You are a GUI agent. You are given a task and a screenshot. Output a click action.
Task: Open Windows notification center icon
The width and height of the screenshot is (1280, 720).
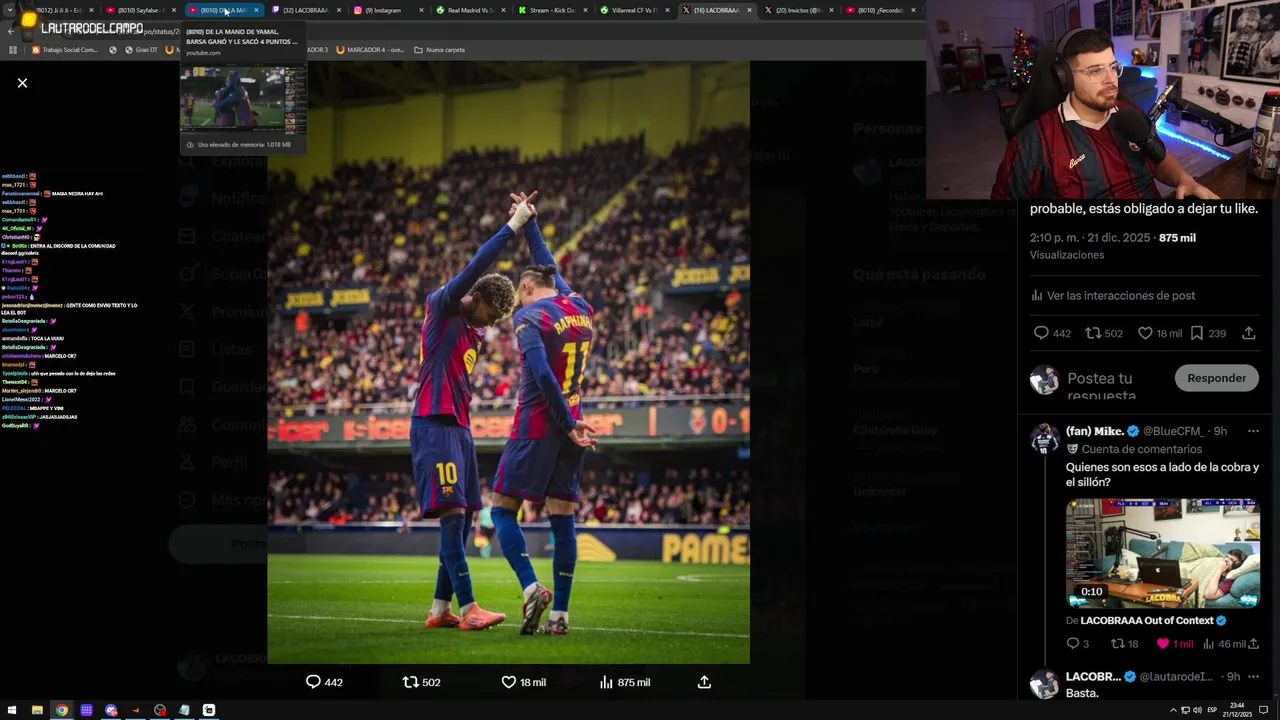coord(1264,710)
